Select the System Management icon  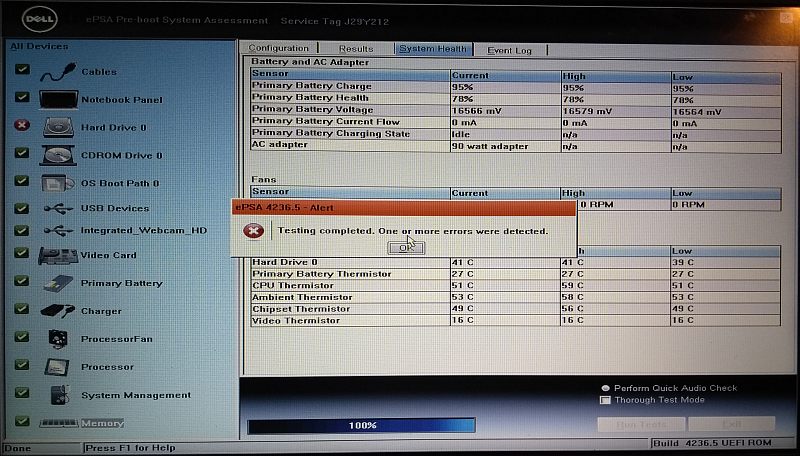click(x=59, y=395)
